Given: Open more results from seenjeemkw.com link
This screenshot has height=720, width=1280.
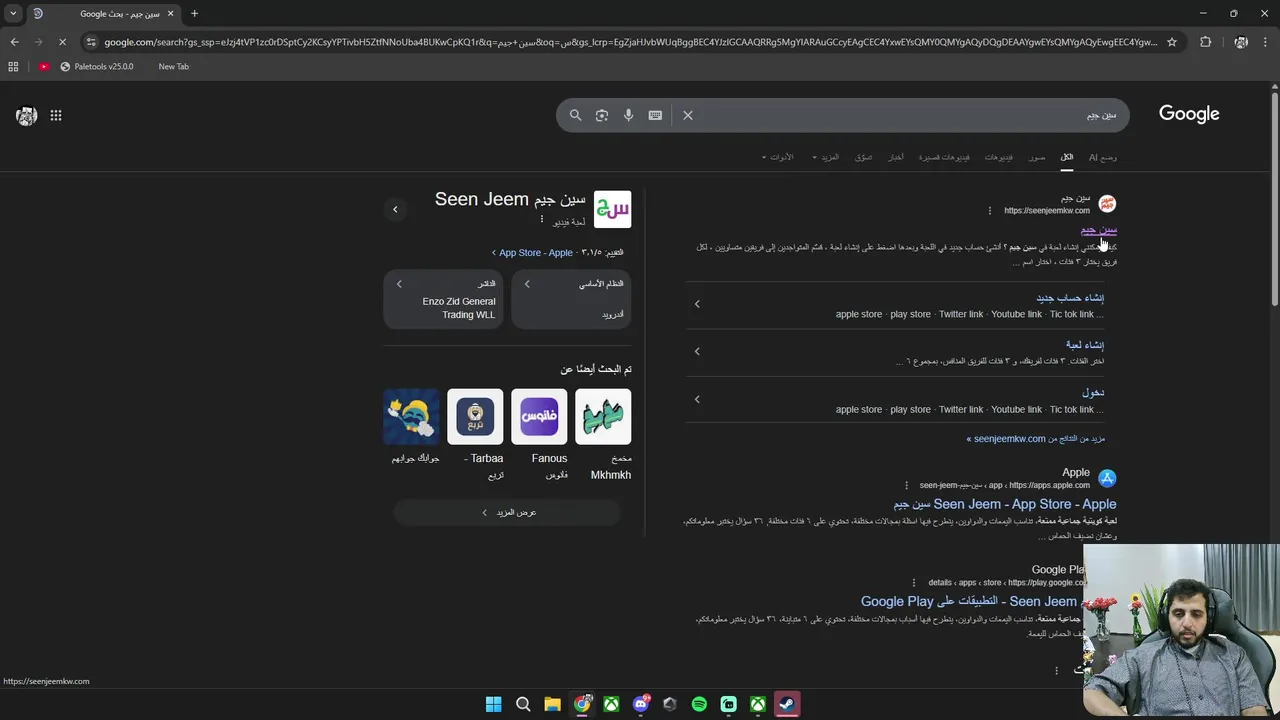Looking at the screenshot, I should (1035, 438).
